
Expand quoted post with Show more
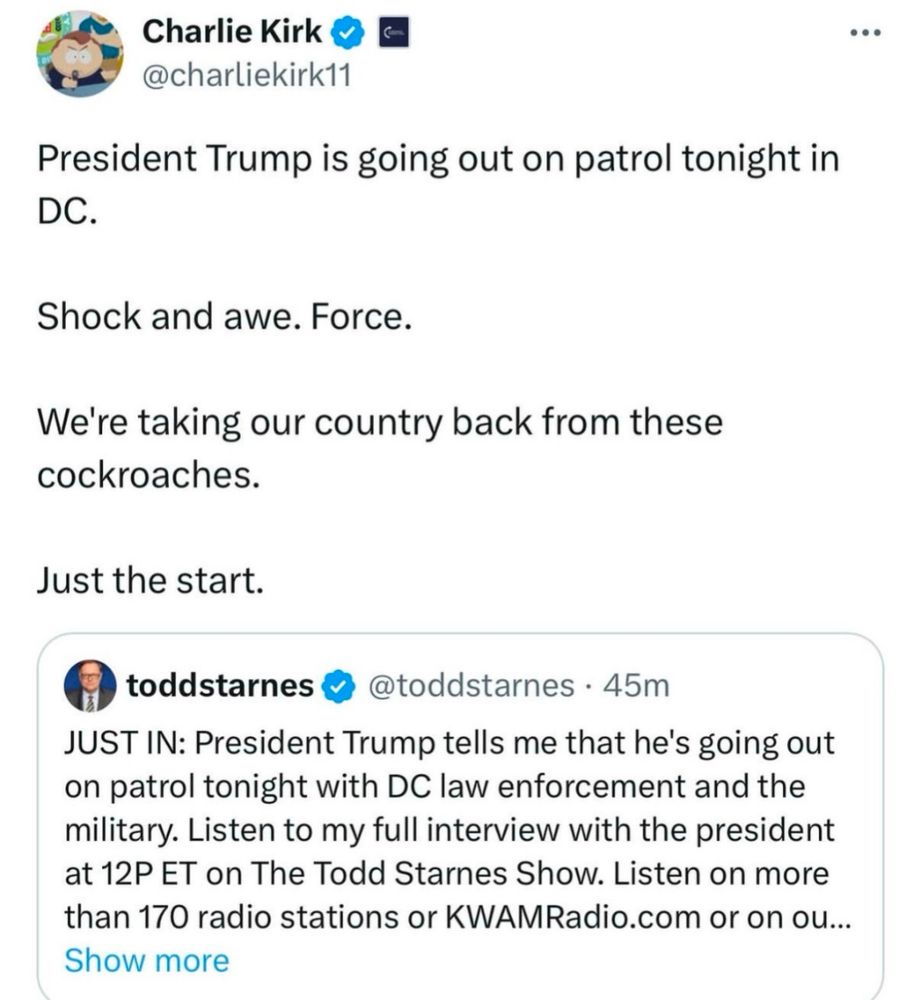point(147,960)
